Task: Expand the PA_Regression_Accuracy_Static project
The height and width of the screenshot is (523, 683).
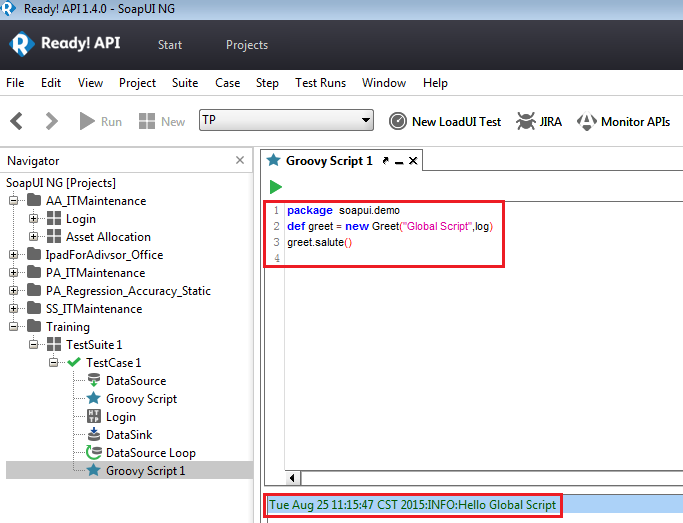Action: 14,290
